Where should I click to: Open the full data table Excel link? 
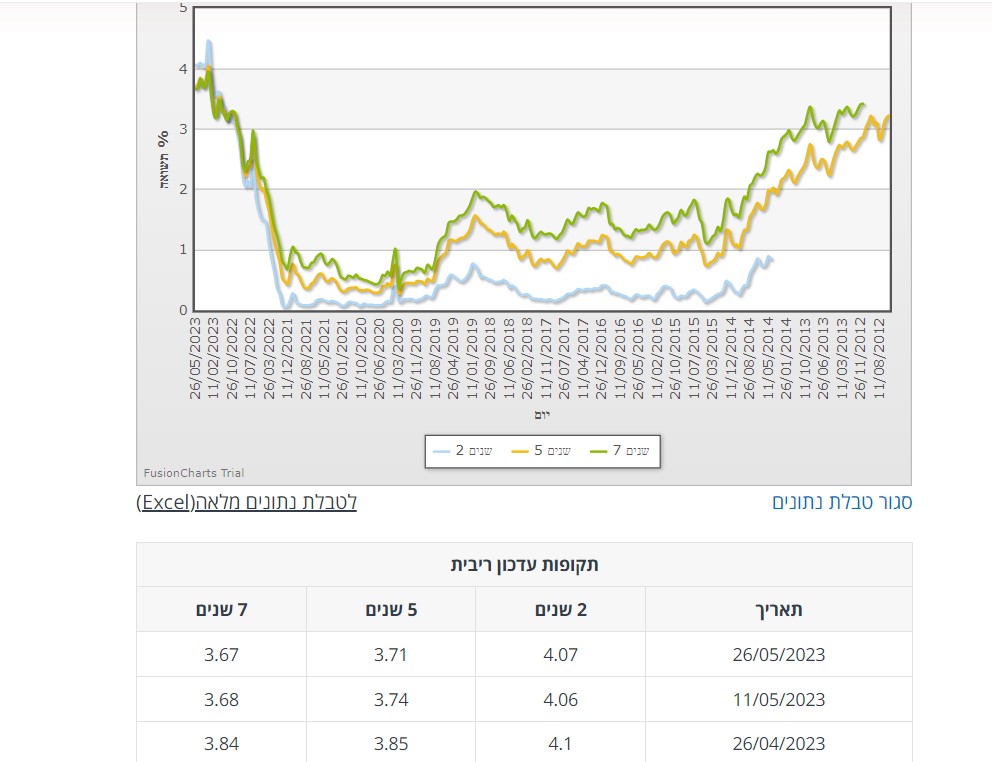pos(247,503)
